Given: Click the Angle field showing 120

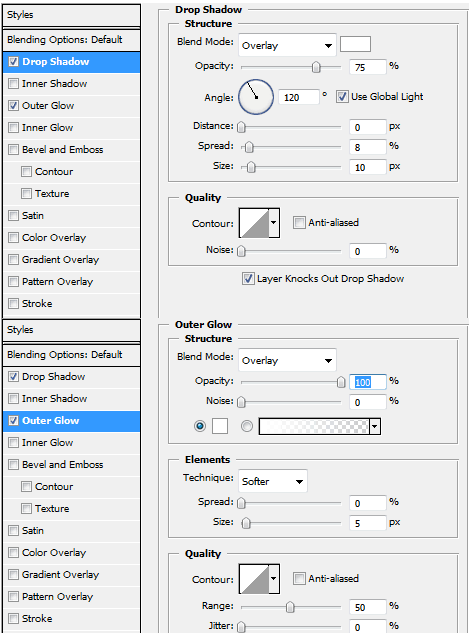Looking at the screenshot, I should [x=298, y=97].
